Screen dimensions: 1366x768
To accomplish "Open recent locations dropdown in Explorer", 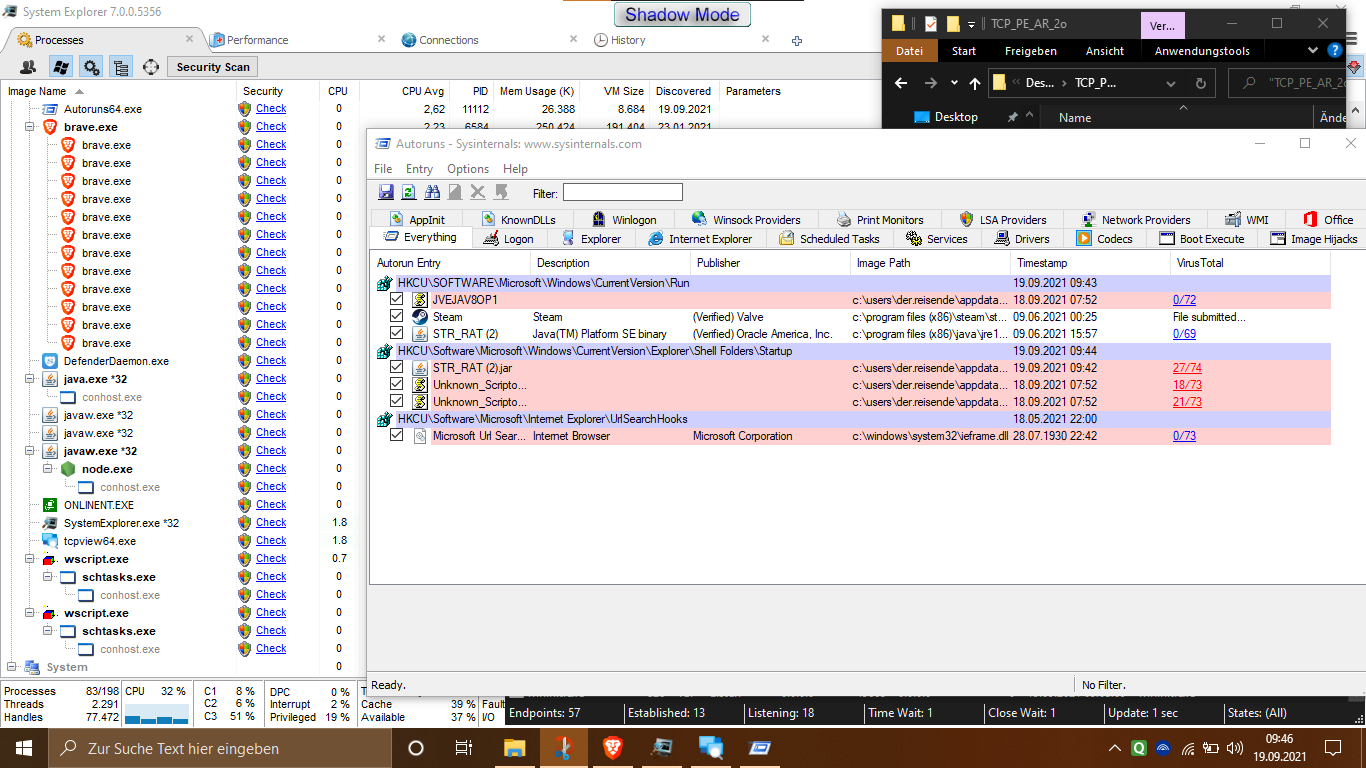I will click(954, 83).
